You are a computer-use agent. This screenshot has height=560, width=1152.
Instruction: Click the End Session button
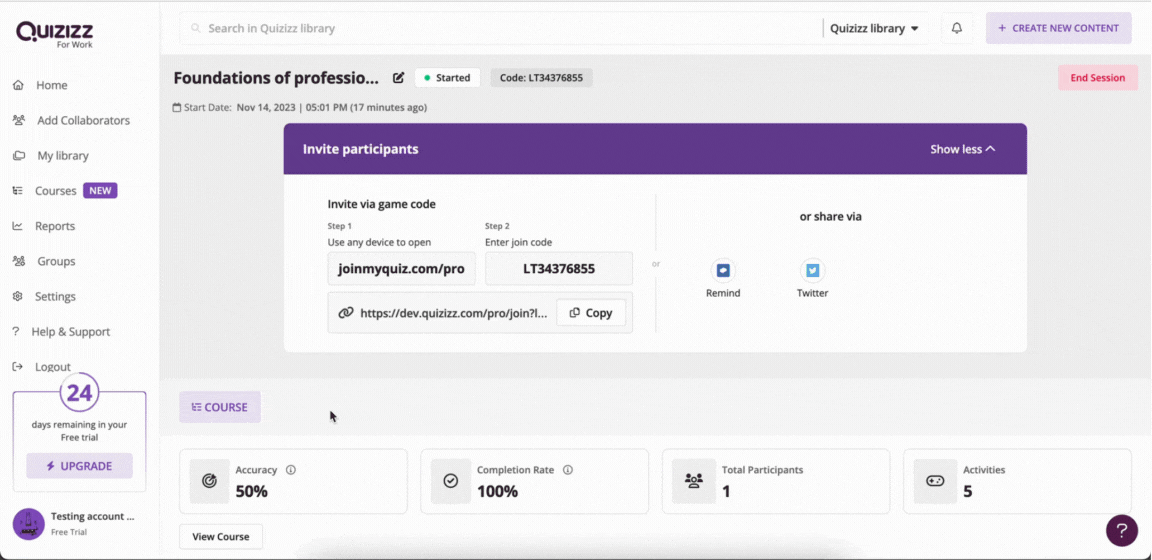pyautogui.click(x=1098, y=78)
